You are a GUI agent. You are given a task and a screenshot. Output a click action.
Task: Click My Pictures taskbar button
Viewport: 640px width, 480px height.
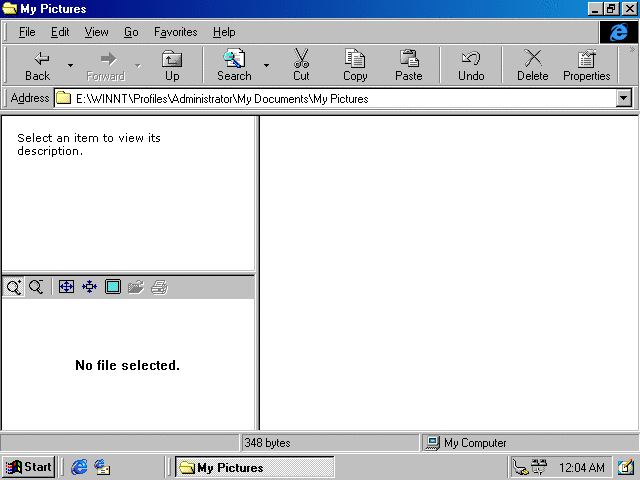[x=255, y=467]
